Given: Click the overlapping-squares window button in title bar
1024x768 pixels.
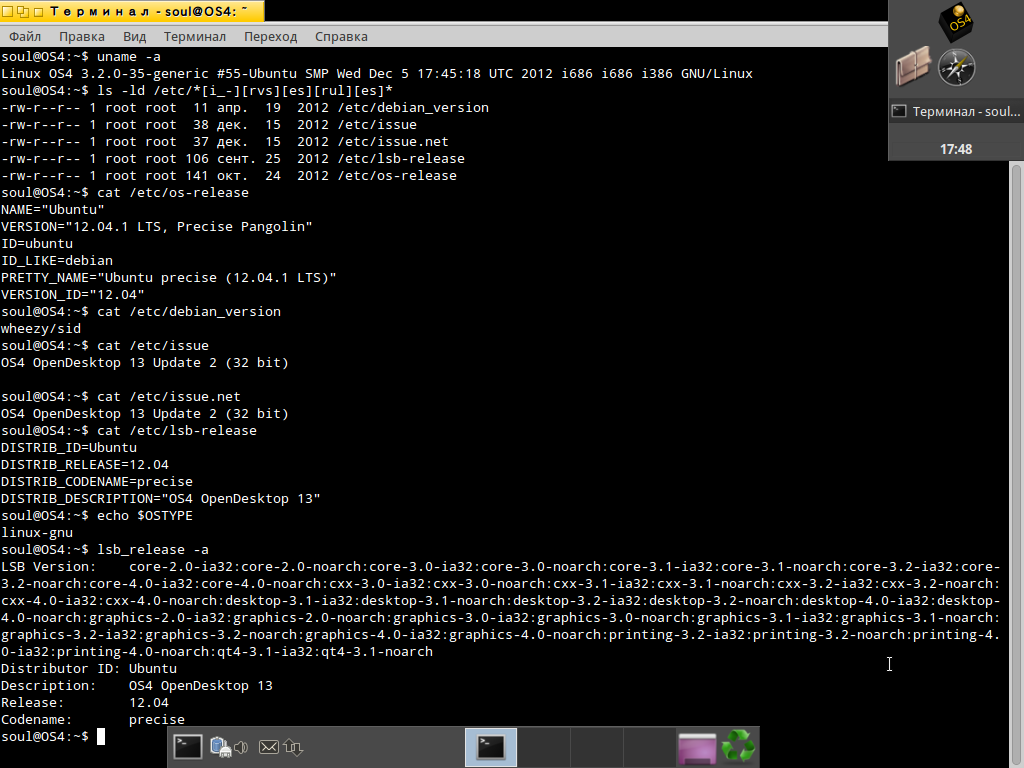Looking at the screenshot, I should 23,11.
